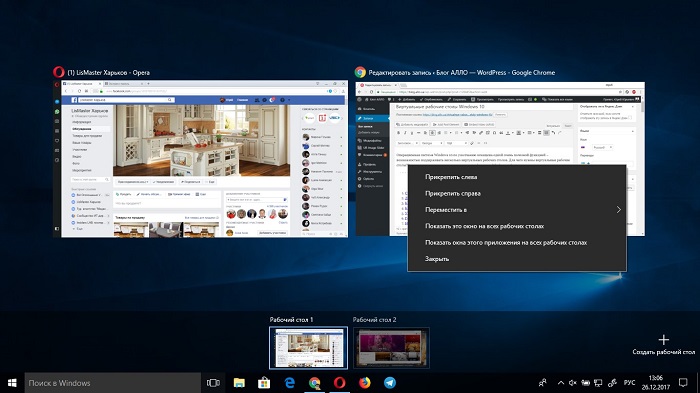This screenshot has height=393, width=700.
Task: Open clock showing 13:06 26.12.2017
Action: click(655, 383)
